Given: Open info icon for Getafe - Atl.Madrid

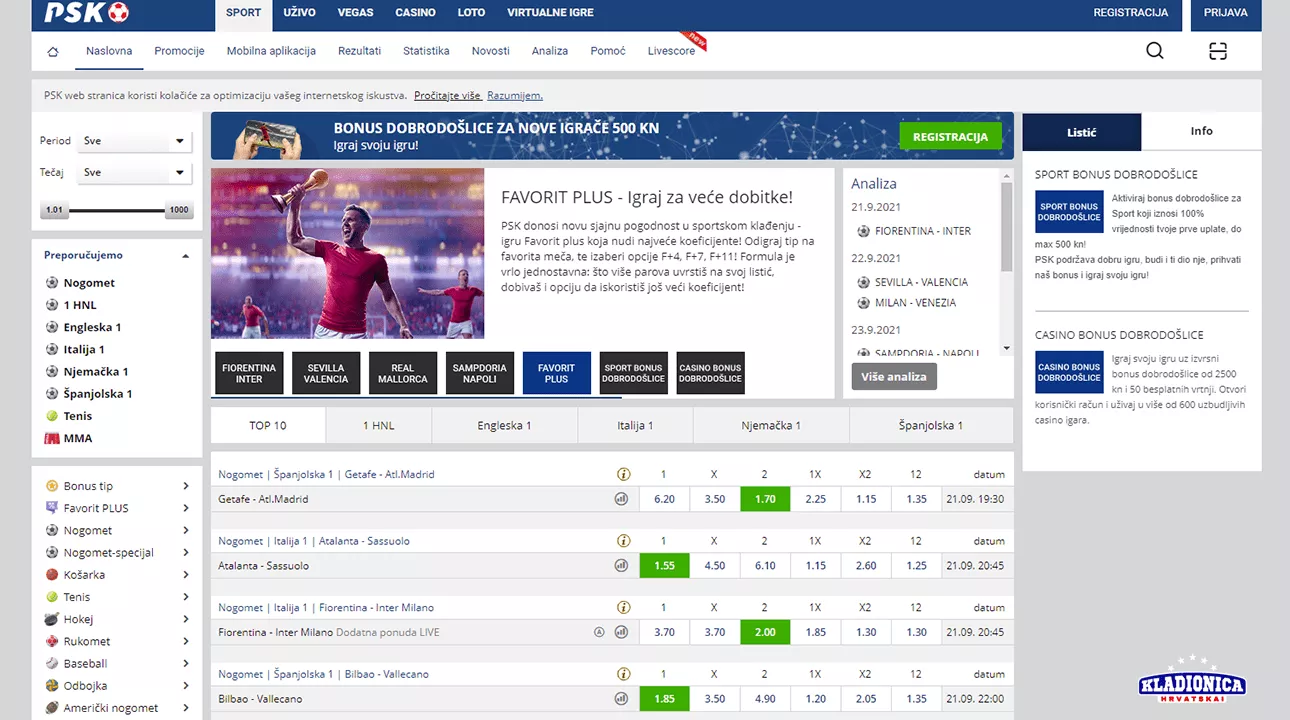Looking at the screenshot, I should [x=624, y=474].
